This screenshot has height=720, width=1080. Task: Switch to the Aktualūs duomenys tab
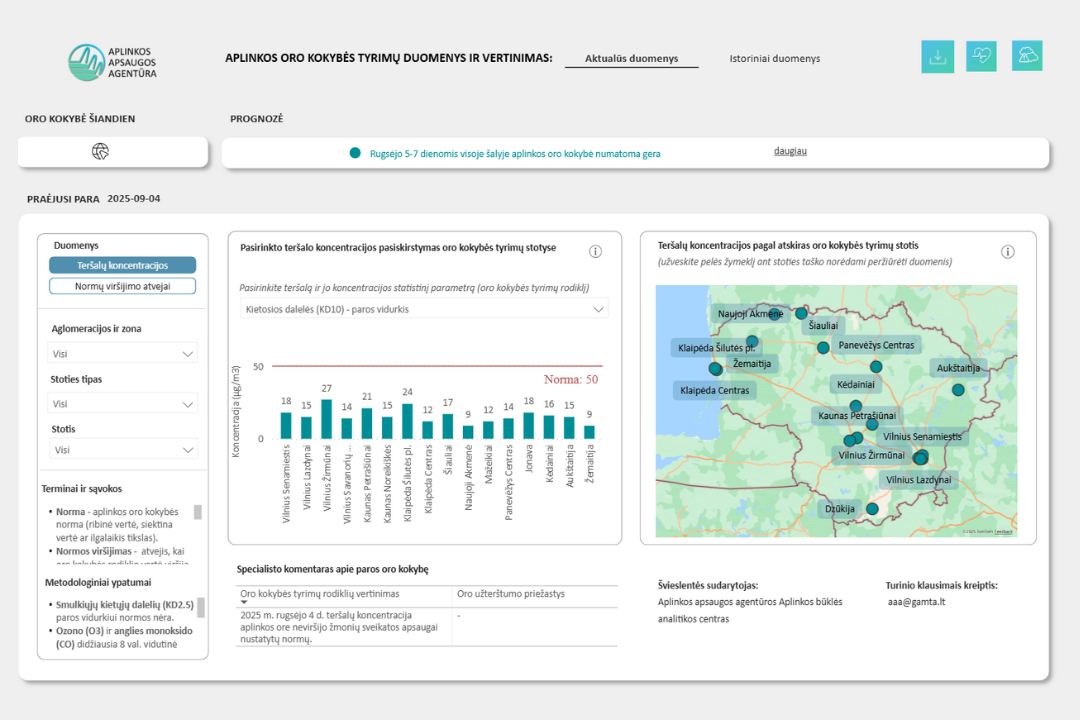point(631,59)
